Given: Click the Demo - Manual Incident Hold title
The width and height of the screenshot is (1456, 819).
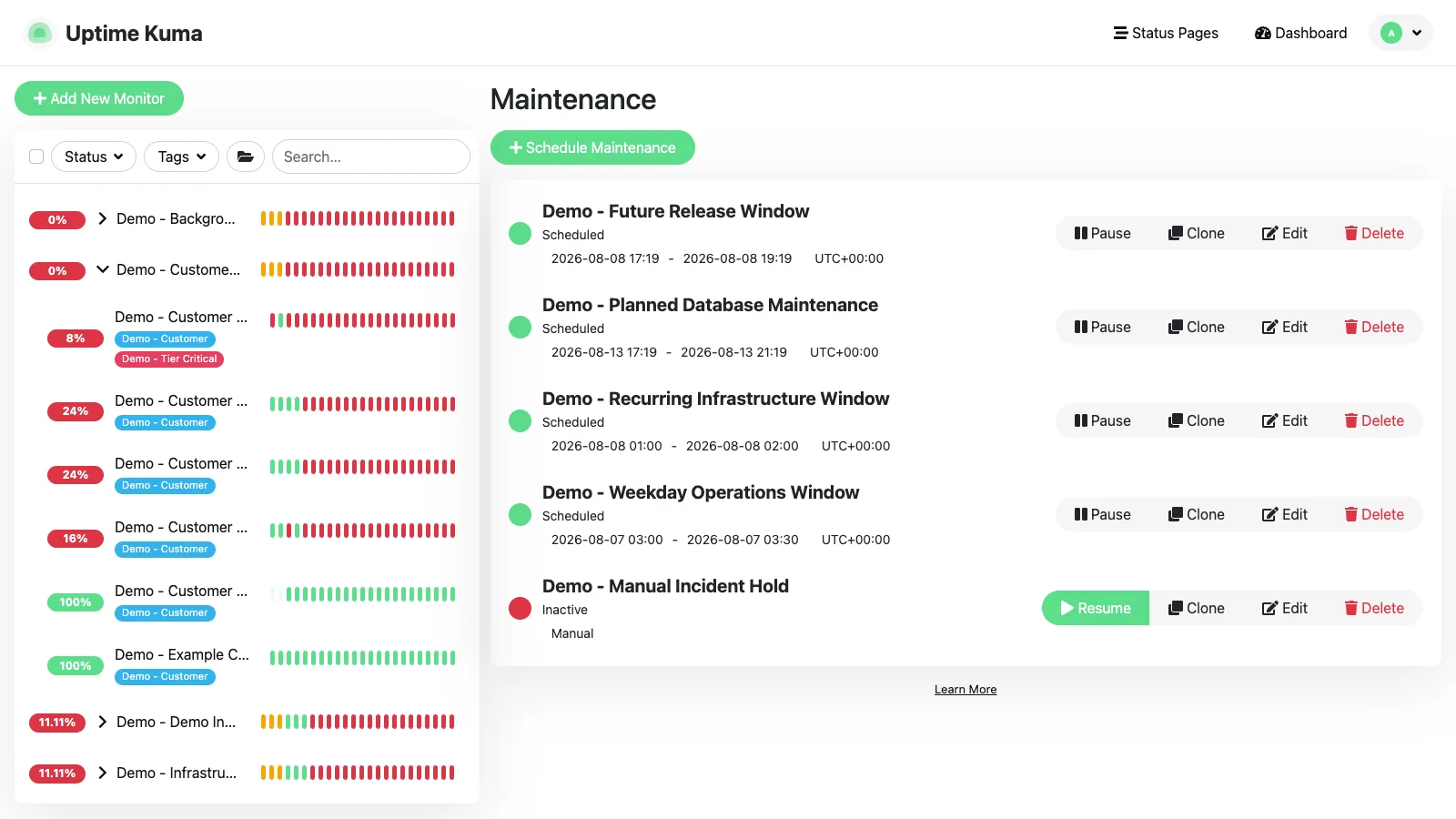Looking at the screenshot, I should (665, 586).
